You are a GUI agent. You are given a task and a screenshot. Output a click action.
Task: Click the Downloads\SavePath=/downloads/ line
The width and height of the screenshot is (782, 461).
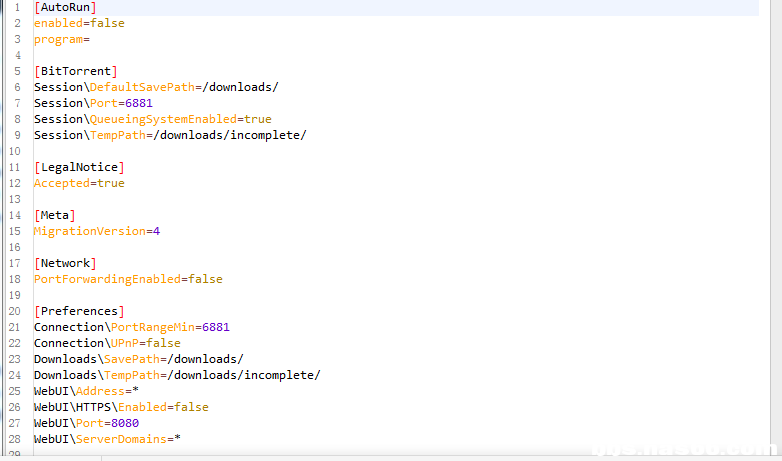coord(139,359)
